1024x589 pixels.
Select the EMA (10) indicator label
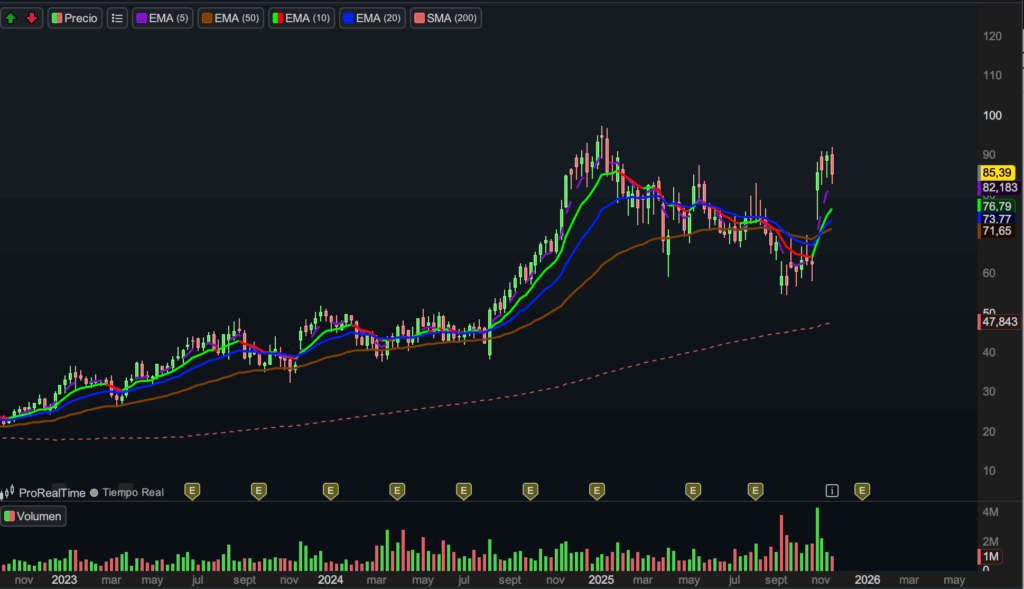coord(300,18)
